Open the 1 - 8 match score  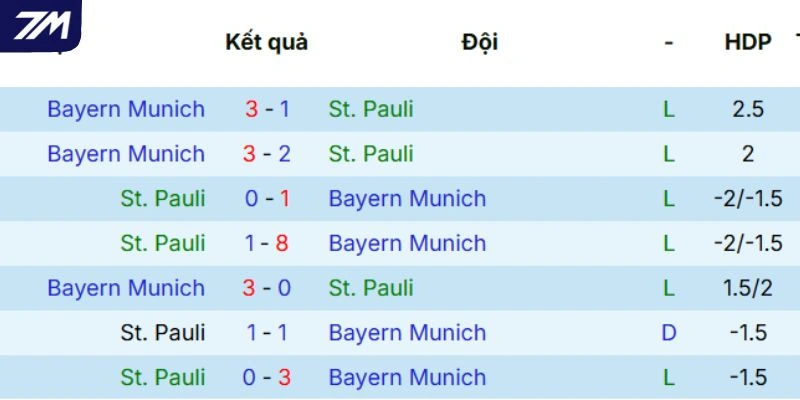point(267,243)
